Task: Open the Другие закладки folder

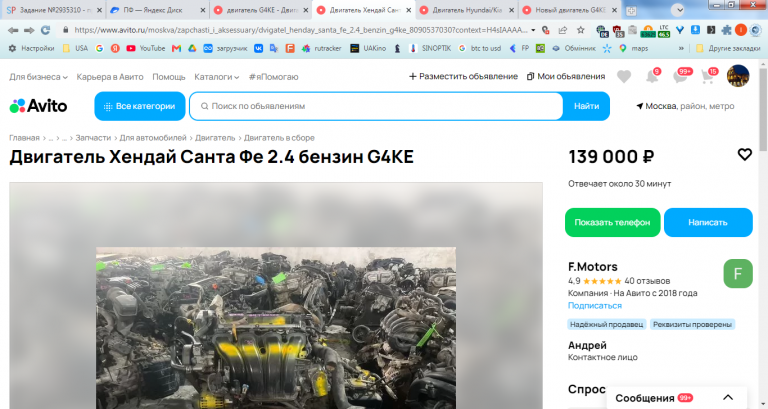Action: [x=728, y=48]
